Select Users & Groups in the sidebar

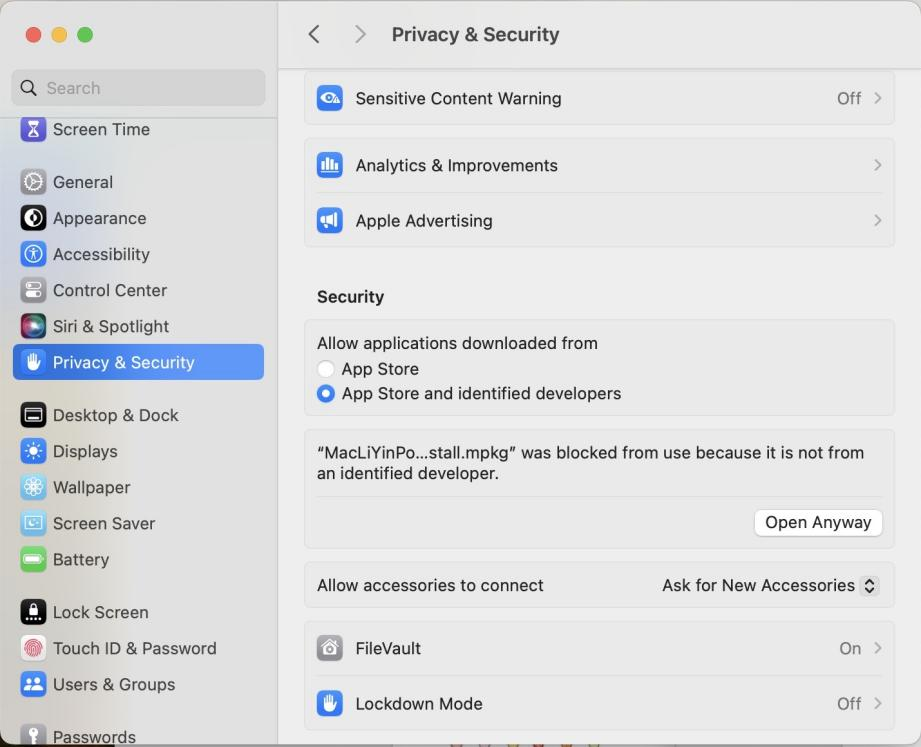31,684
